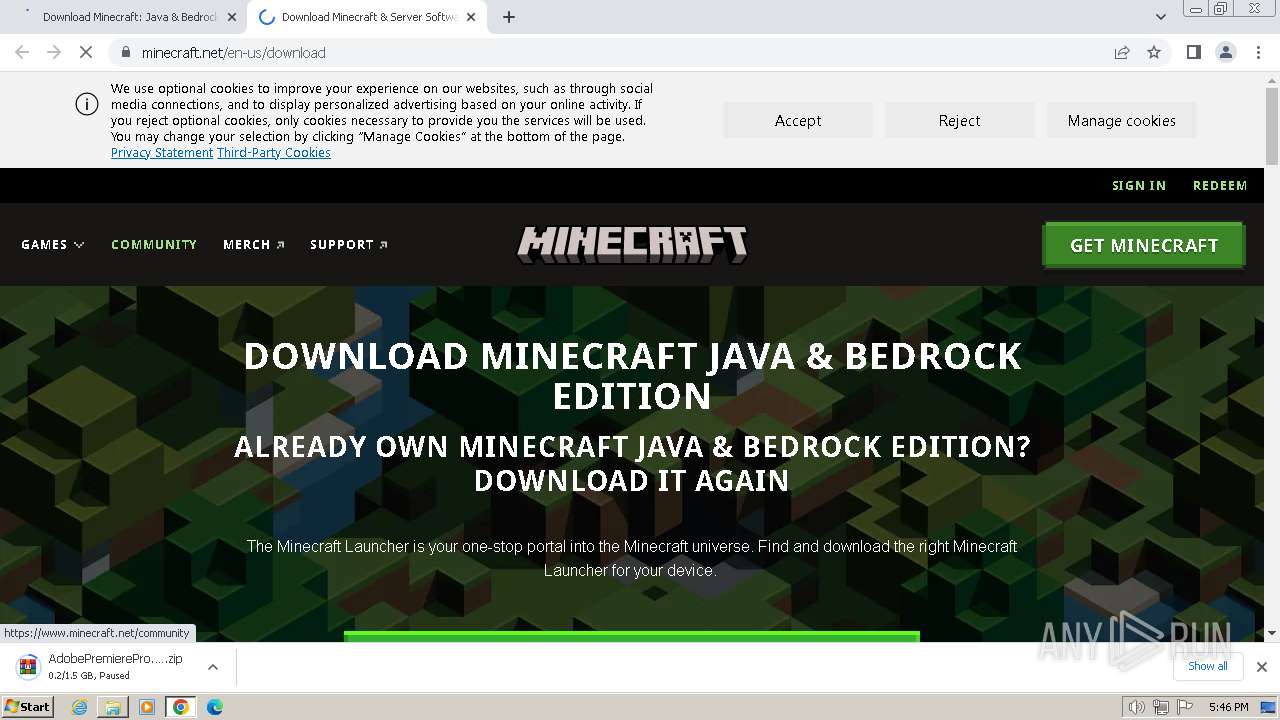Image resolution: width=1280 pixels, height=720 pixels.
Task: Share this page icon
Action: 1122,52
